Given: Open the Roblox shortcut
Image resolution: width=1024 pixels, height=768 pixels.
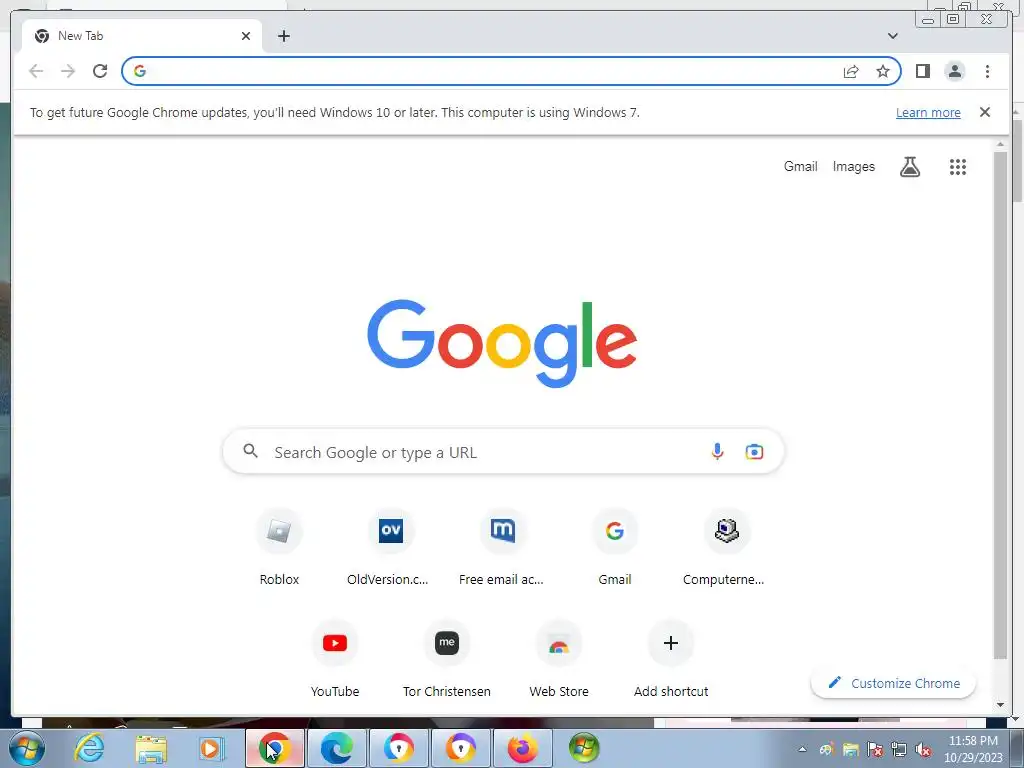Looking at the screenshot, I should (x=279, y=547).
